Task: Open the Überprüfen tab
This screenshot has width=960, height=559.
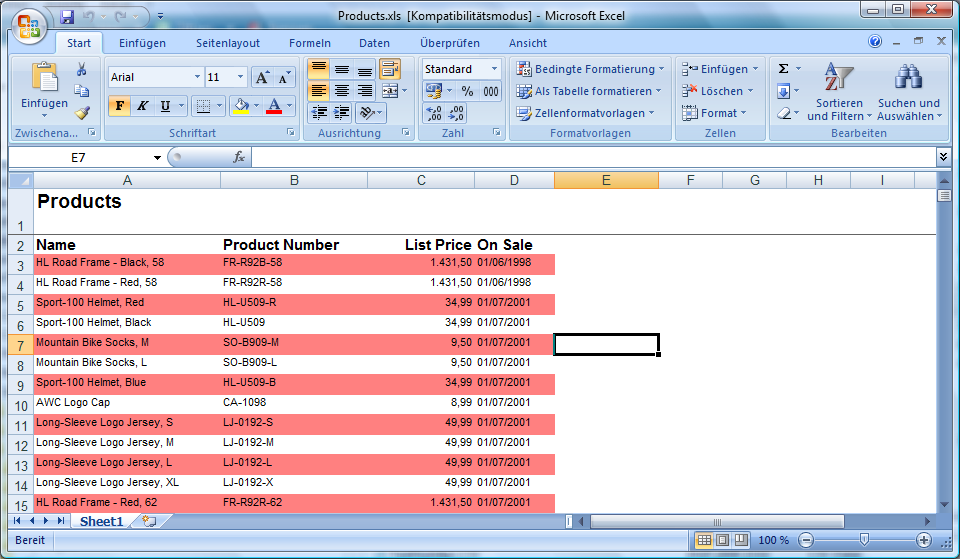Action: [449, 43]
